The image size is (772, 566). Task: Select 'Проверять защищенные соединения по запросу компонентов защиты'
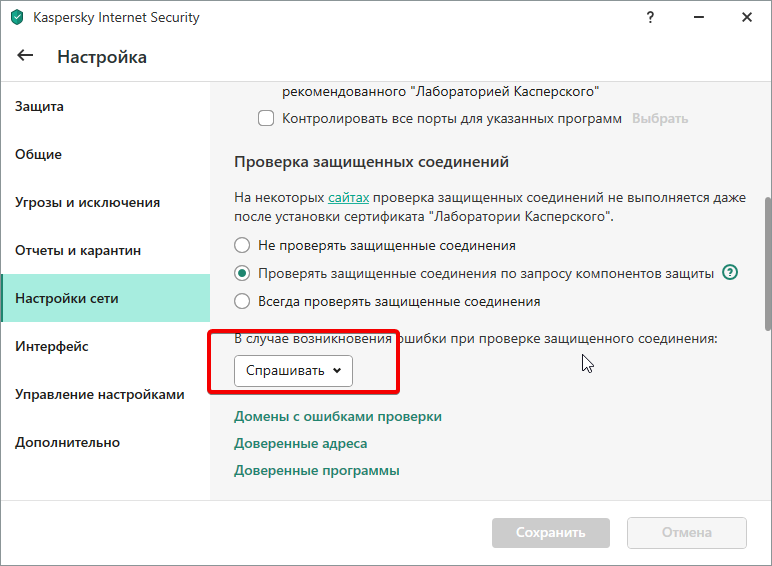click(x=242, y=273)
